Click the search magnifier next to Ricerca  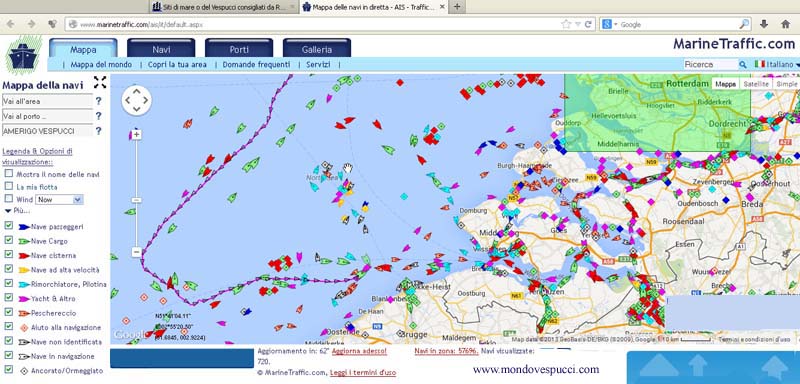743,65
